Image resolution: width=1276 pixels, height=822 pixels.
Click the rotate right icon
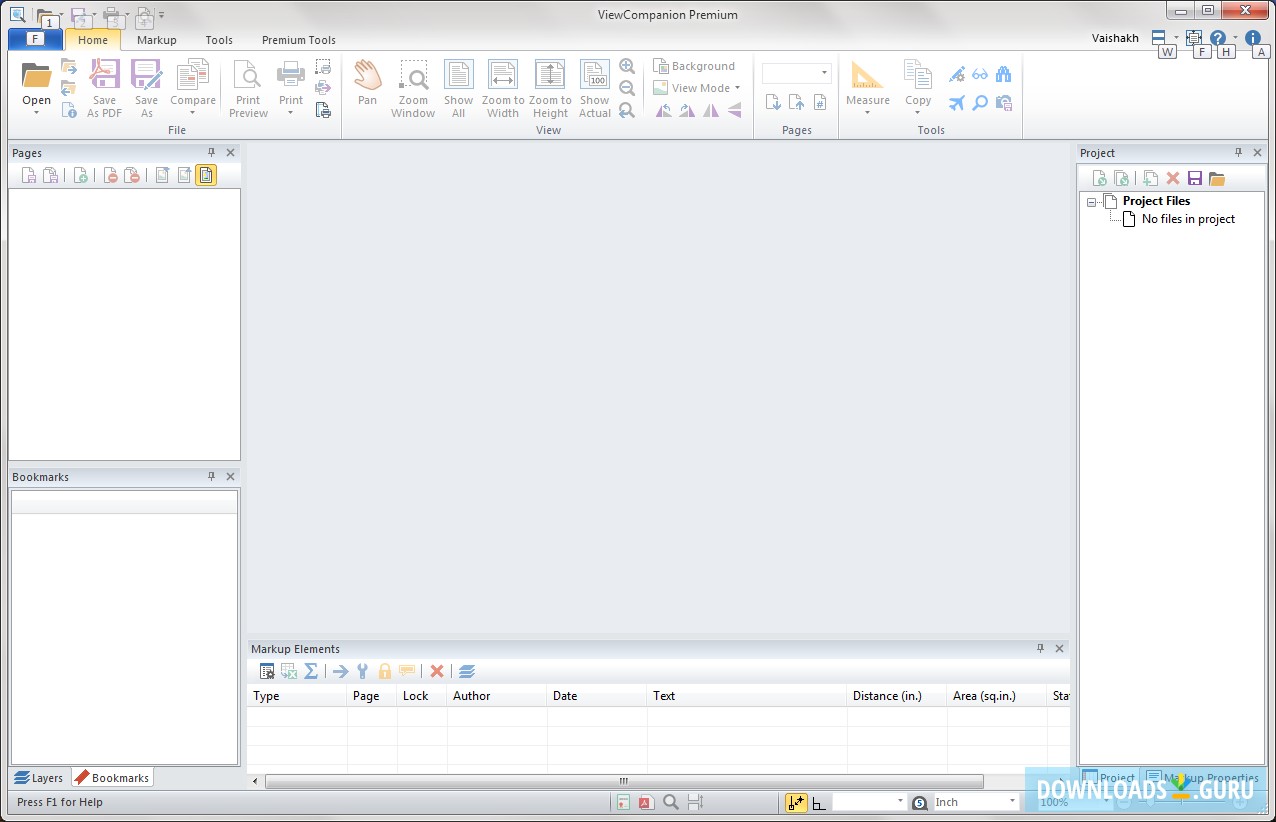[x=687, y=110]
